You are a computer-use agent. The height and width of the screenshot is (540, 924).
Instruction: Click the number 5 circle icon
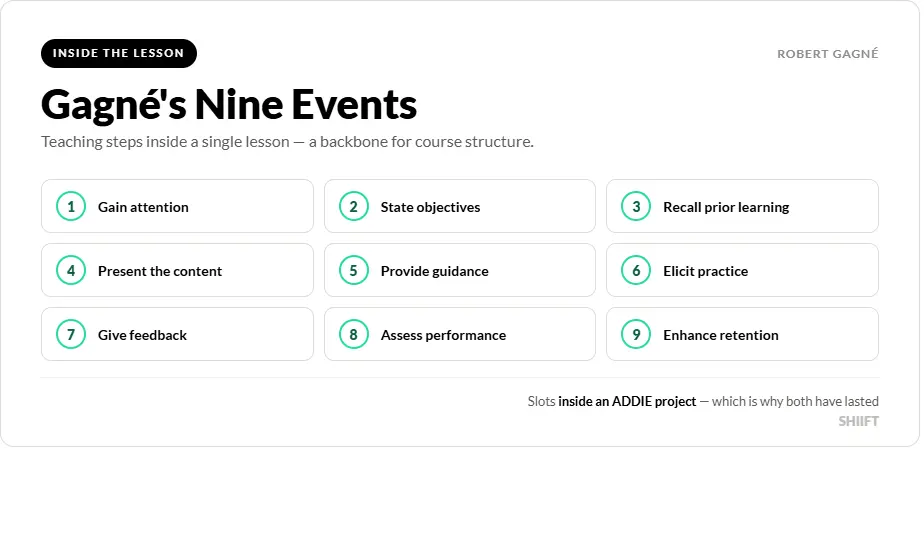coord(354,271)
